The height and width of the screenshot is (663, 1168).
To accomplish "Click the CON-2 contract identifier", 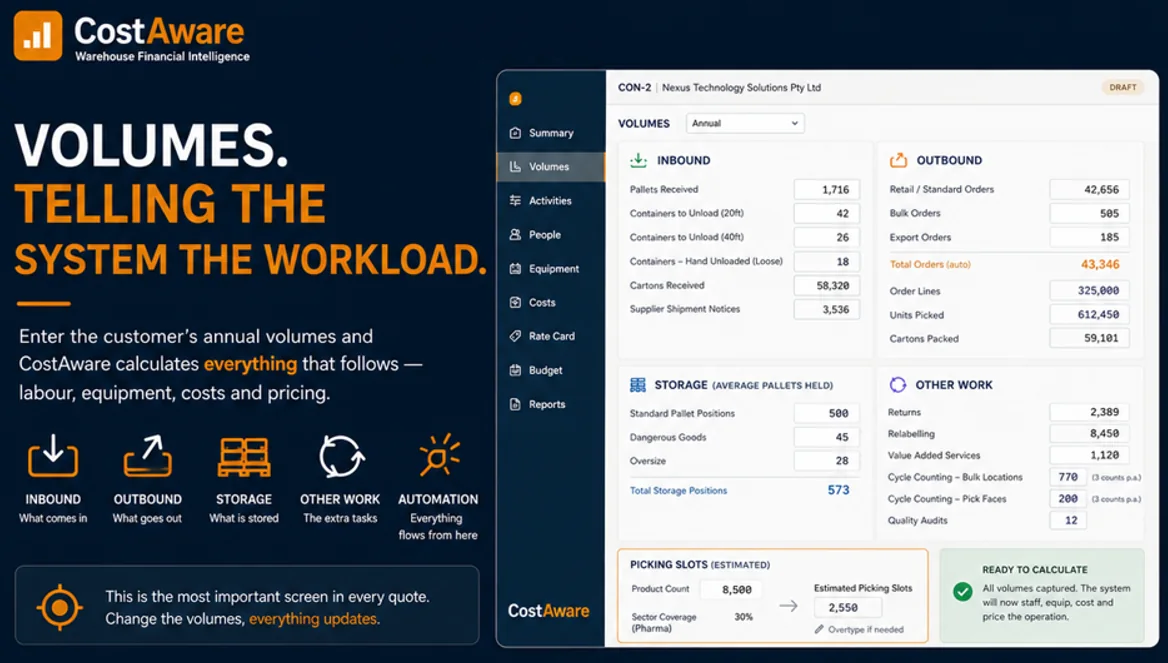I will pos(634,87).
